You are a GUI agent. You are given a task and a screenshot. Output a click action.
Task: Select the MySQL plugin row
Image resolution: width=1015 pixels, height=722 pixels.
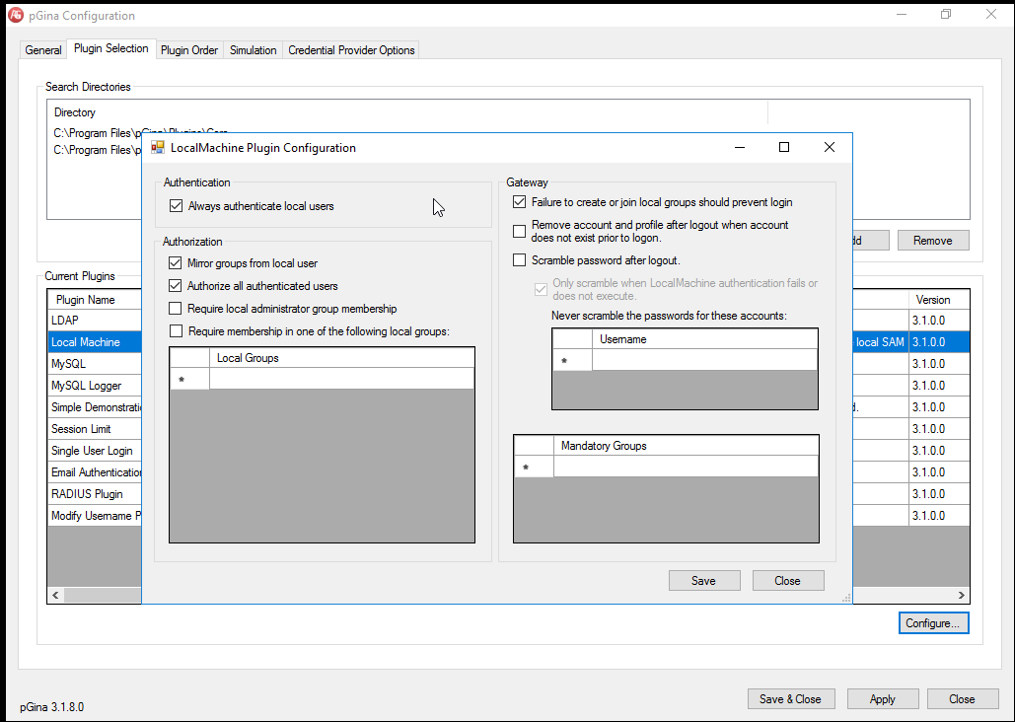click(x=95, y=364)
